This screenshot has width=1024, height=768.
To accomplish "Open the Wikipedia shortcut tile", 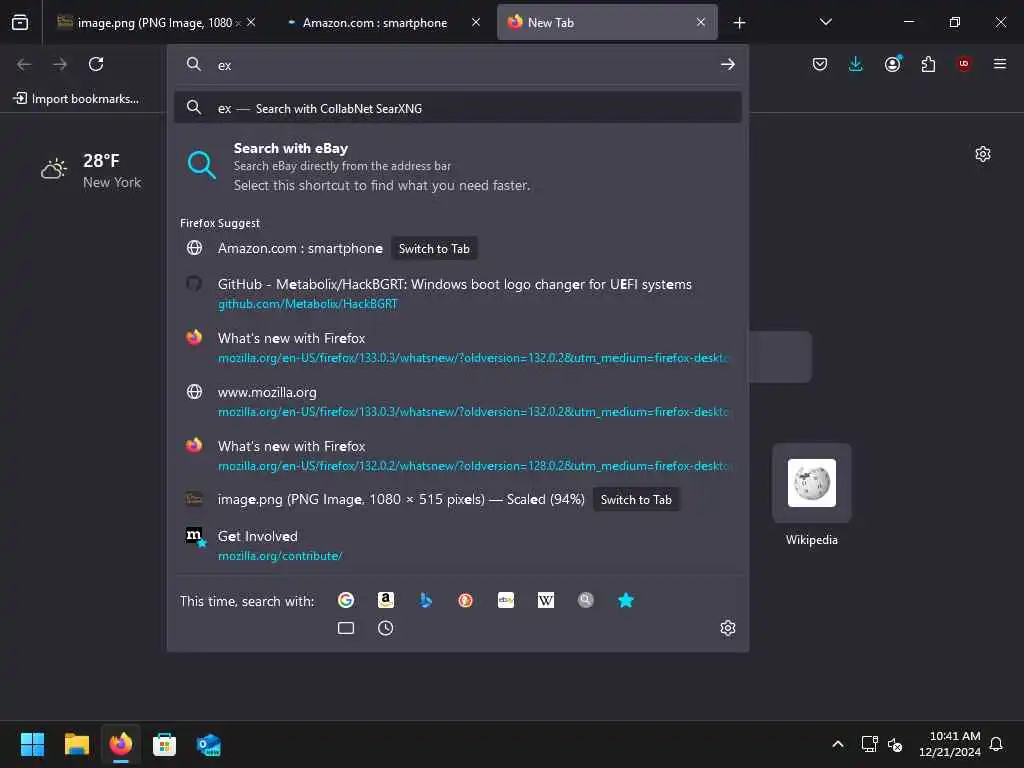I will click(x=812, y=495).
